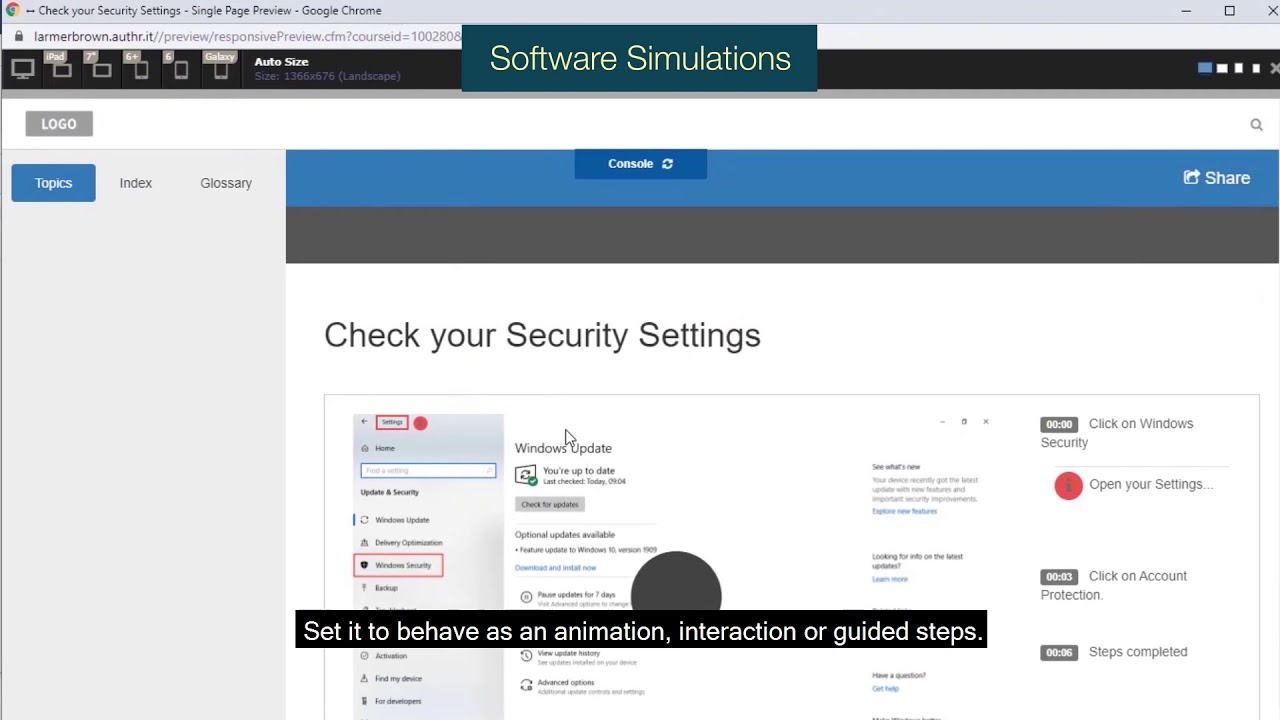
Task: Click the Windows Update sync icon in sidebar
Action: (x=364, y=520)
